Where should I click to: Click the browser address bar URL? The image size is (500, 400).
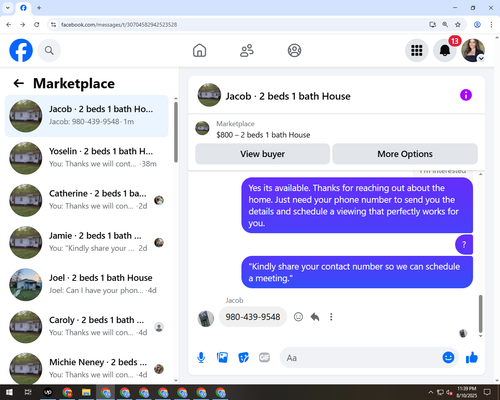click(119, 25)
